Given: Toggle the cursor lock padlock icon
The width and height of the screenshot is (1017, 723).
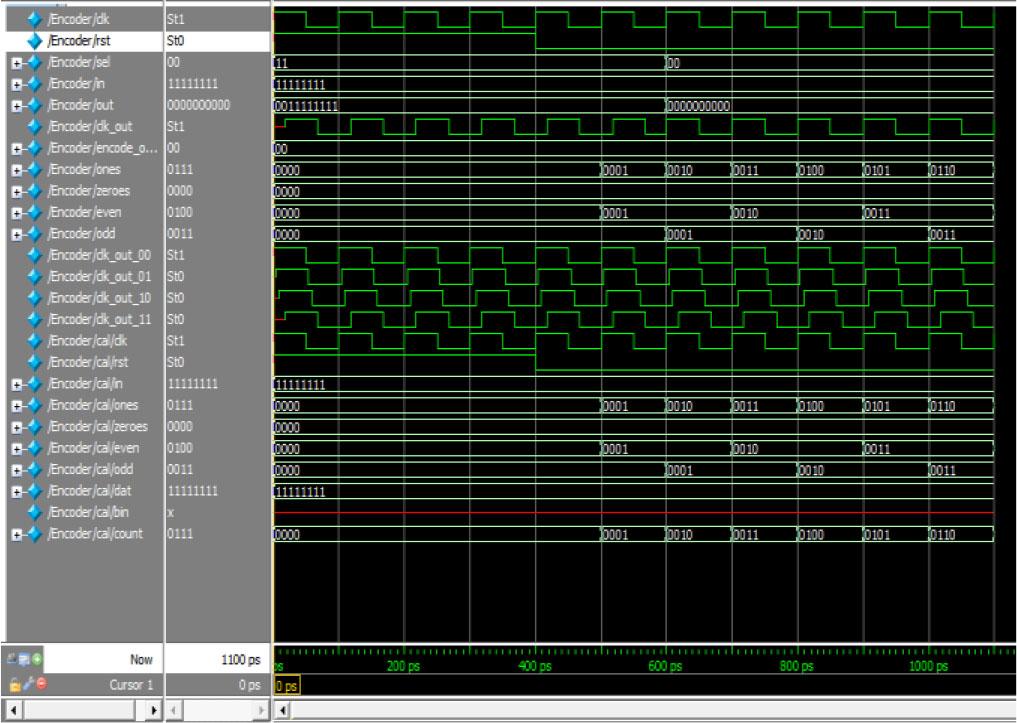Looking at the screenshot, I should coord(13,685).
